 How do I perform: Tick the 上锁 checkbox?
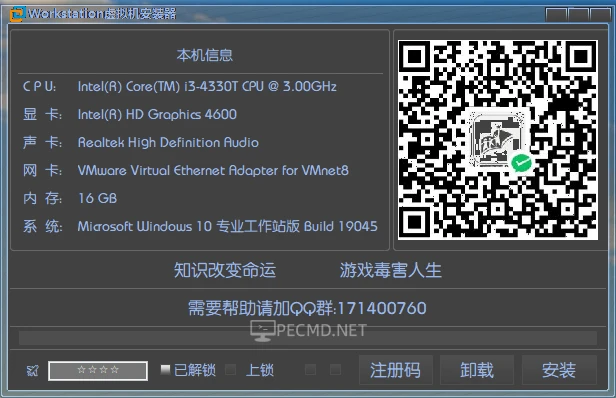coord(231,369)
